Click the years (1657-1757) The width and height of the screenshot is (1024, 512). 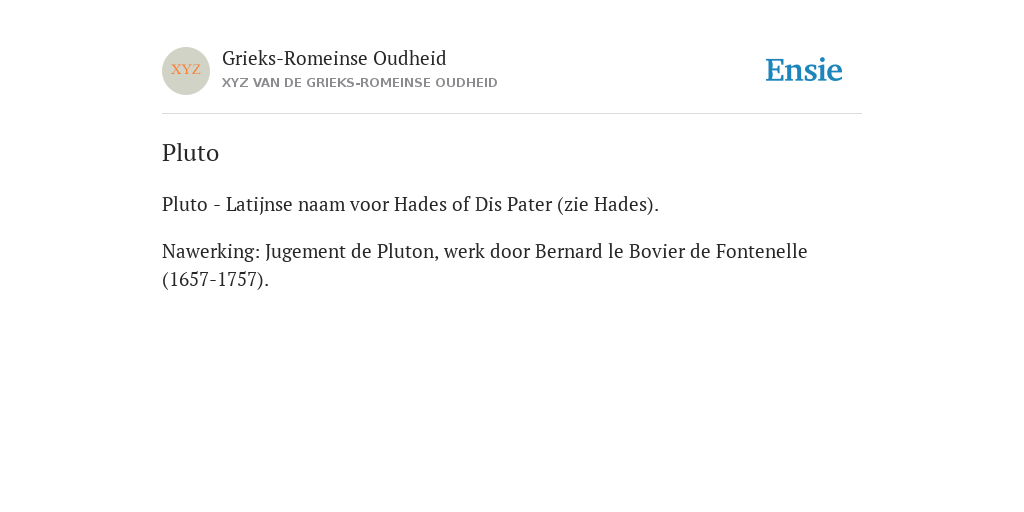pyautogui.click(x=216, y=280)
